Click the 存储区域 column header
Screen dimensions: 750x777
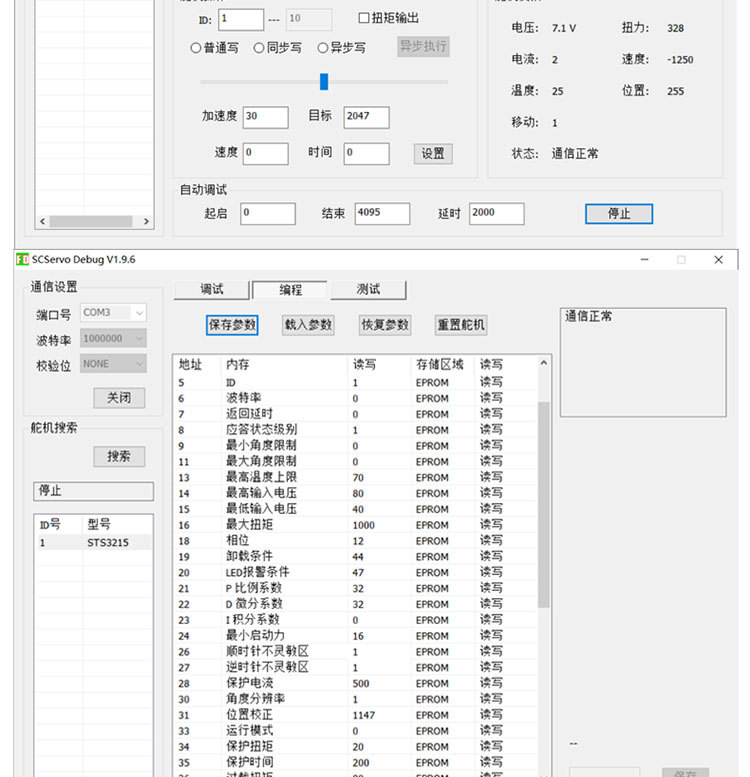(442, 365)
